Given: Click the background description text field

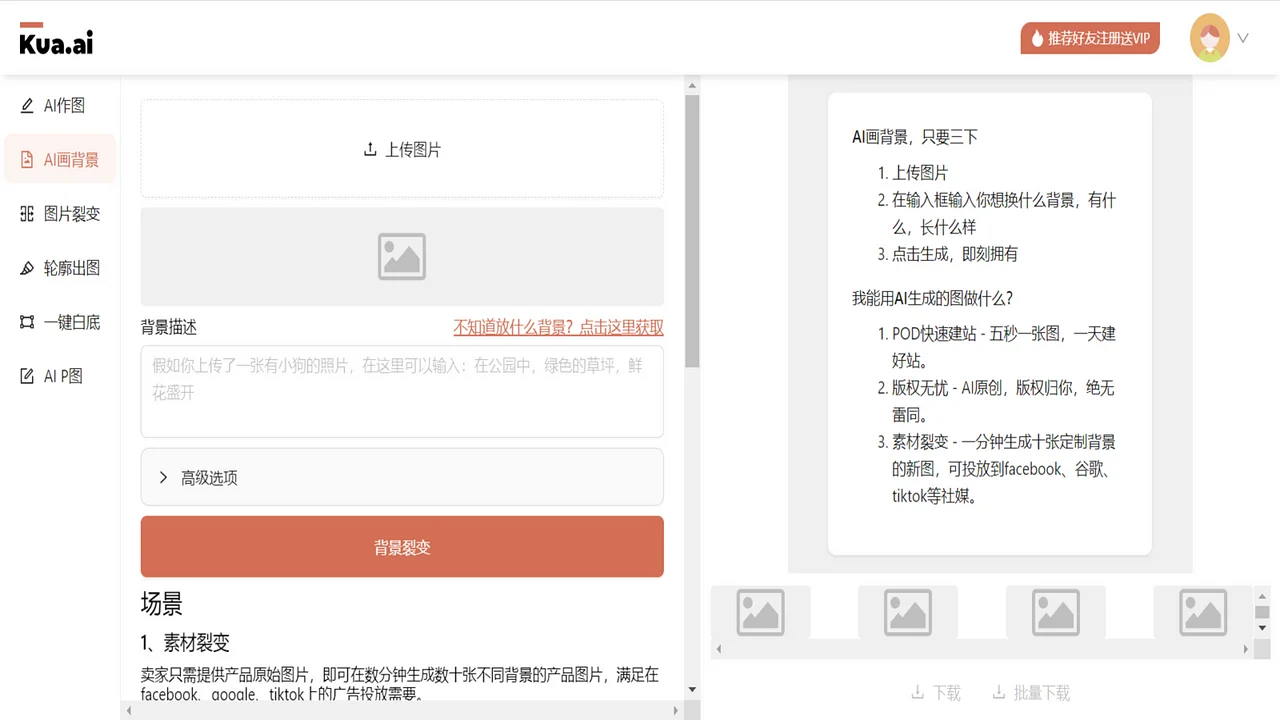Looking at the screenshot, I should 402,390.
